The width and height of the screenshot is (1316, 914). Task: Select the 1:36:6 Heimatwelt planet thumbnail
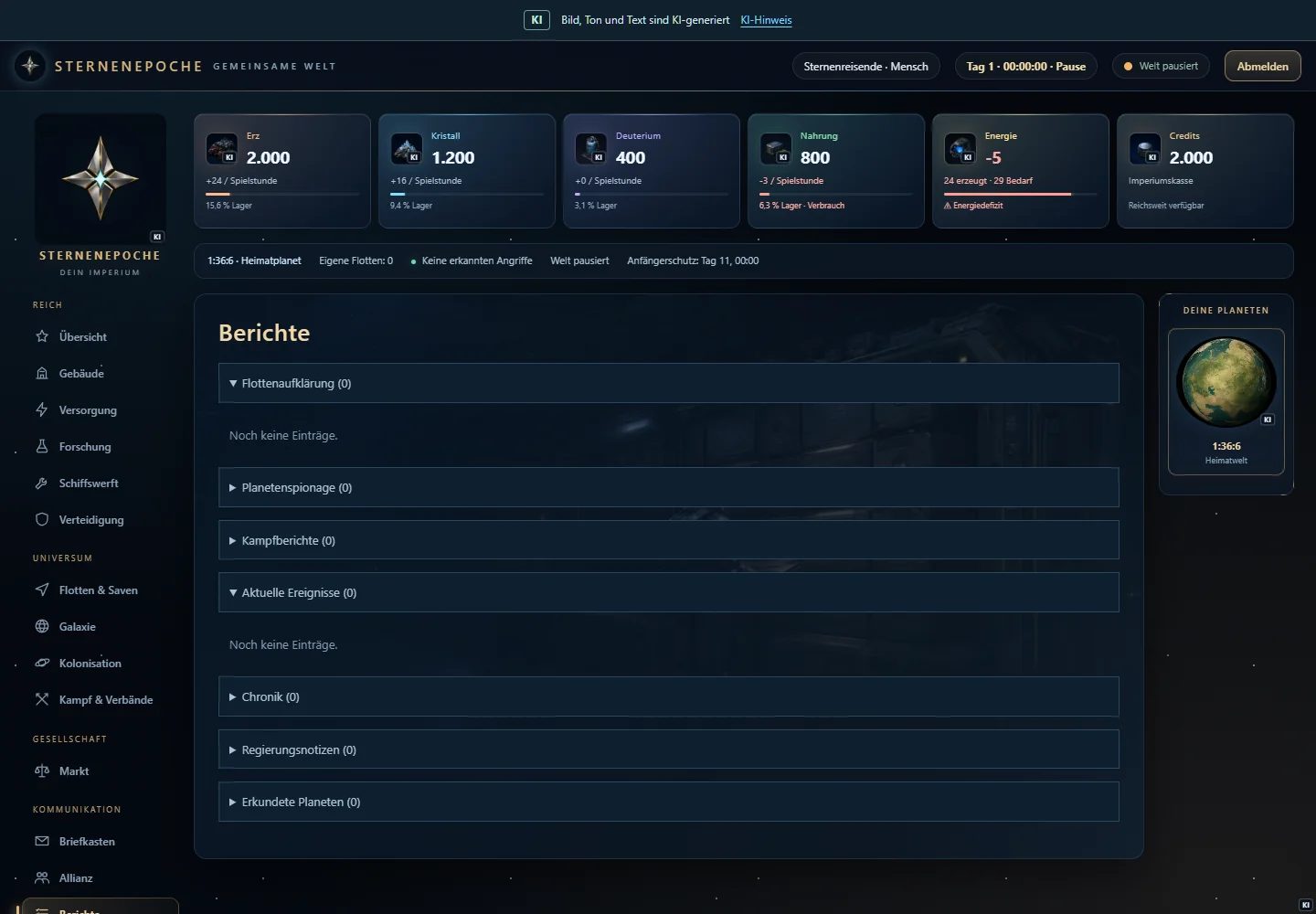click(1226, 401)
